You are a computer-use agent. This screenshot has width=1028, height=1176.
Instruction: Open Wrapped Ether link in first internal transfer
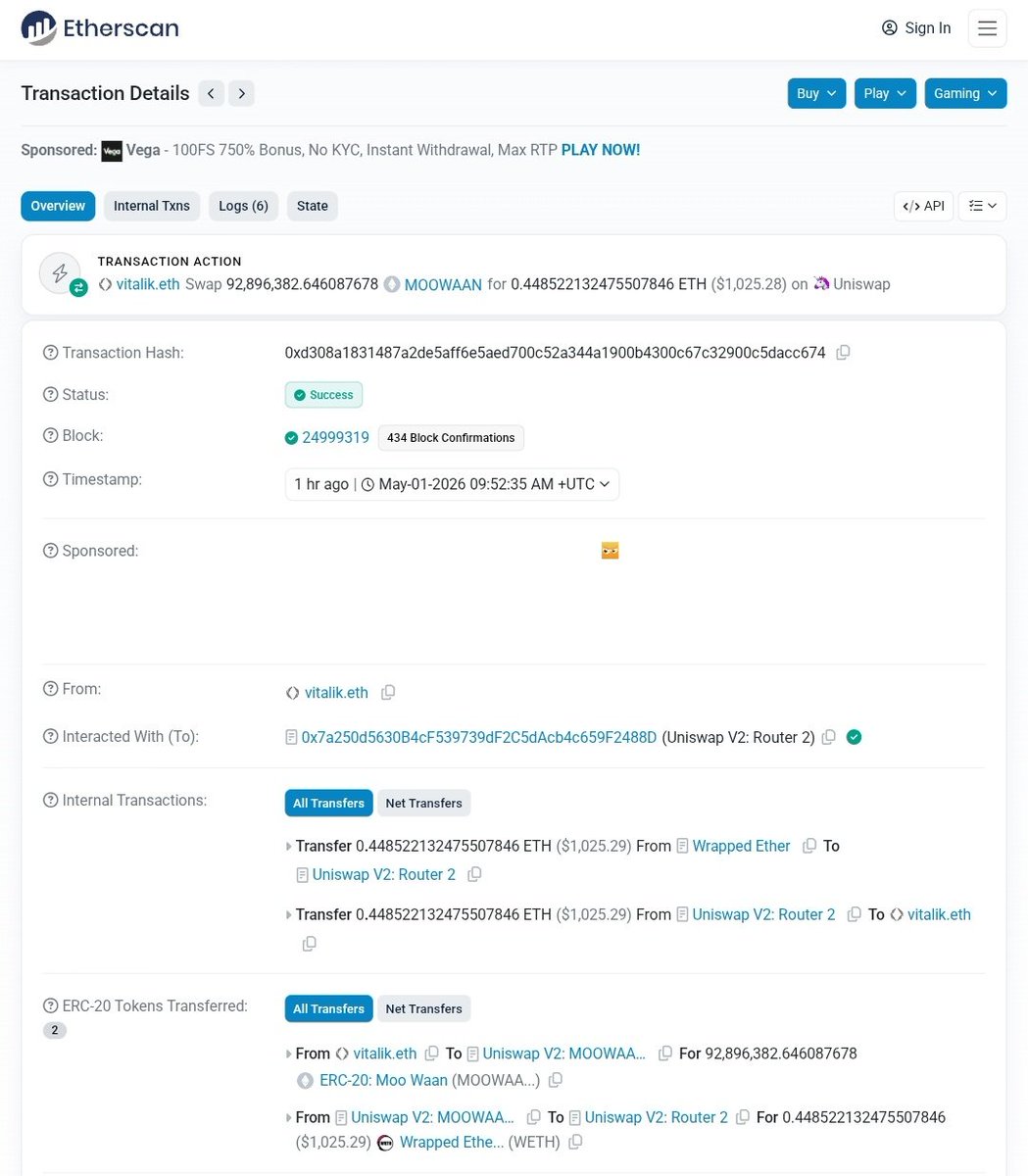741,846
